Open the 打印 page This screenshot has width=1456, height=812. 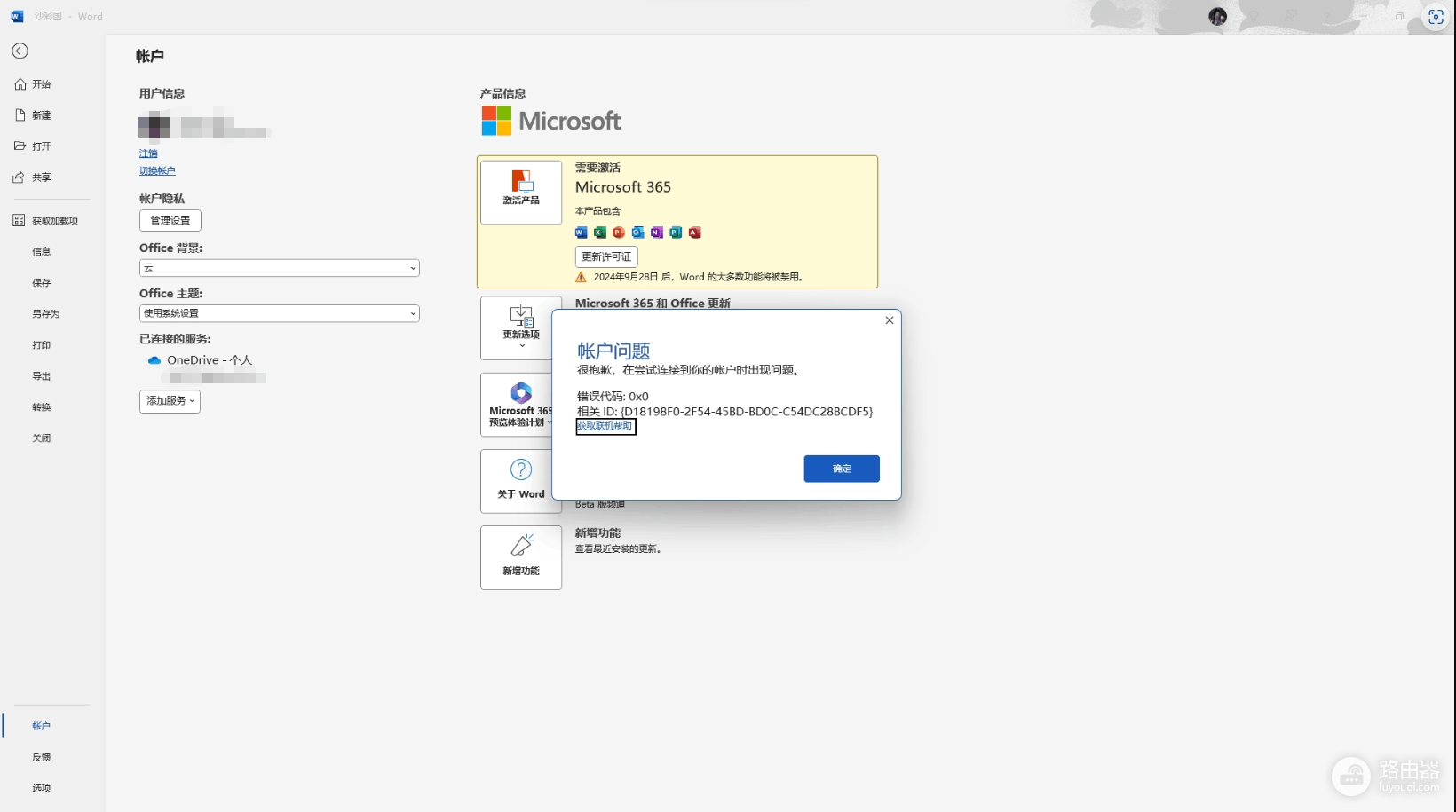tap(42, 345)
